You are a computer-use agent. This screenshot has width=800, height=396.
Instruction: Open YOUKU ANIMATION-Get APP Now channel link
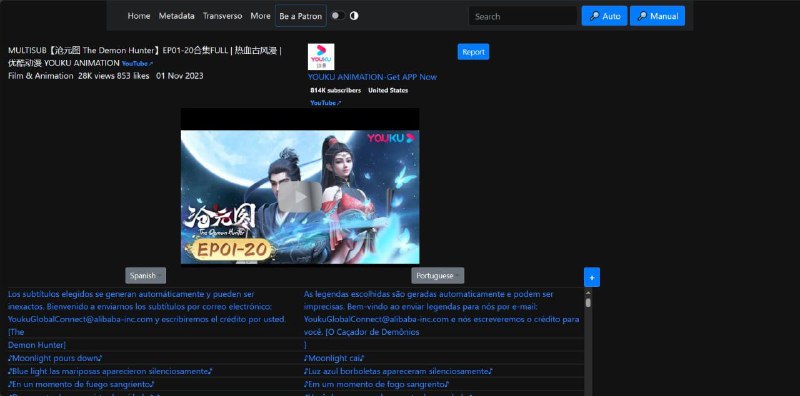coord(372,77)
